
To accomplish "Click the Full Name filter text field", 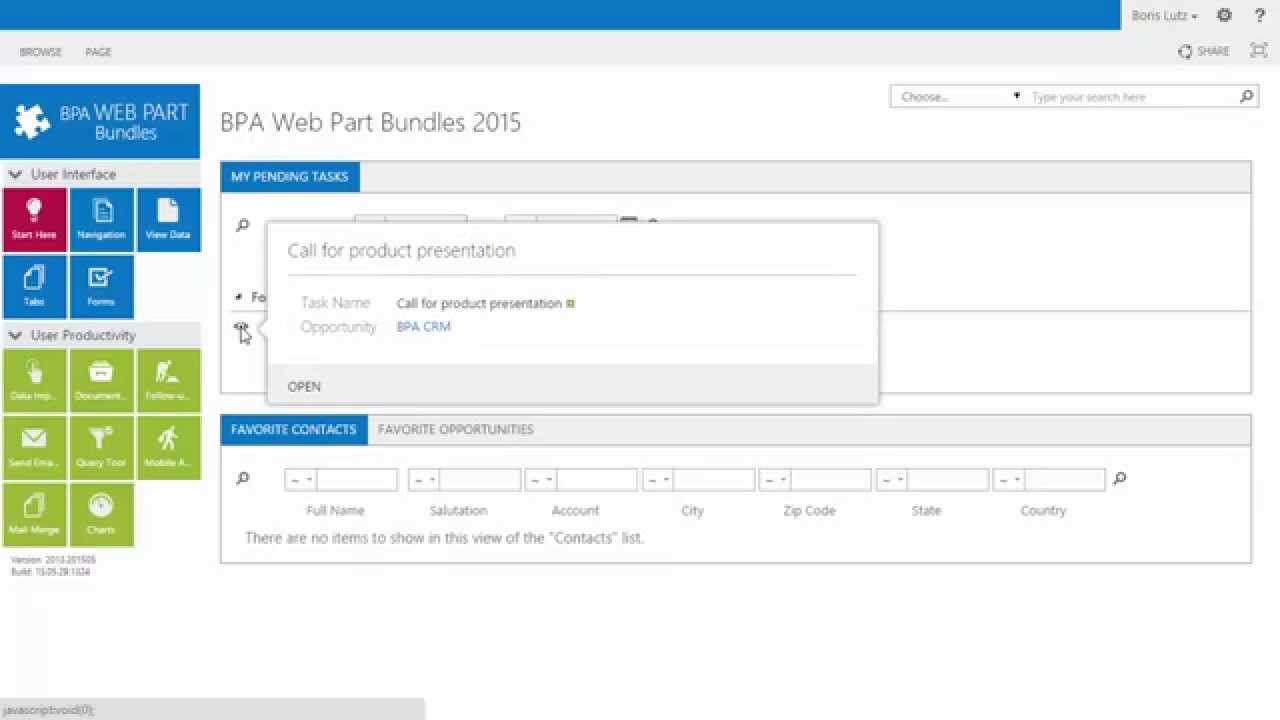I will tap(357, 479).
